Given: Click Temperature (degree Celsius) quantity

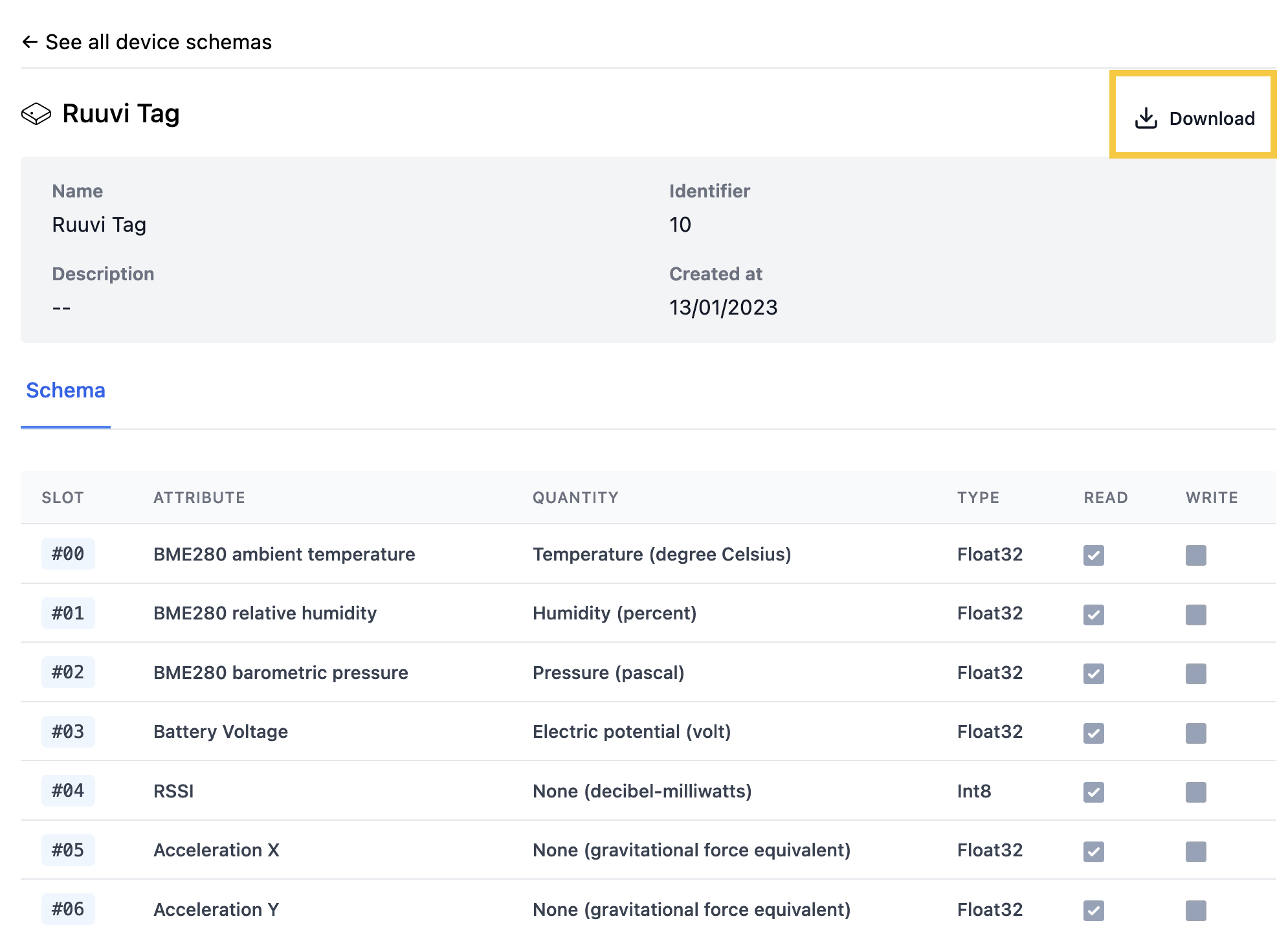Looking at the screenshot, I should click(x=662, y=554).
